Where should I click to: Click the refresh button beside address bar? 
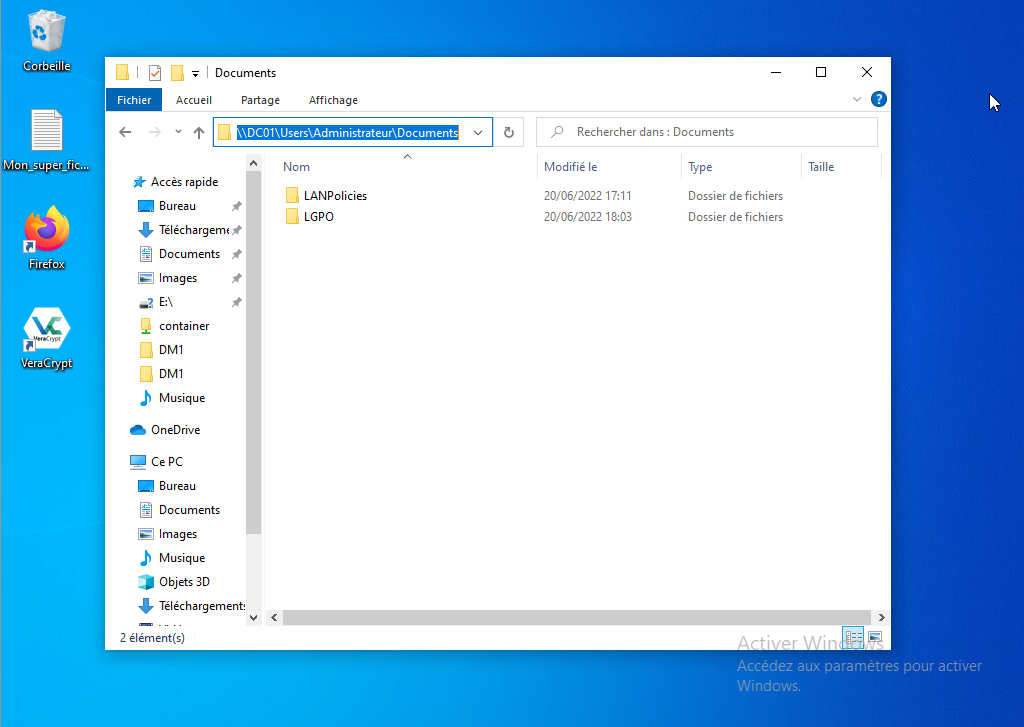coord(508,132)
